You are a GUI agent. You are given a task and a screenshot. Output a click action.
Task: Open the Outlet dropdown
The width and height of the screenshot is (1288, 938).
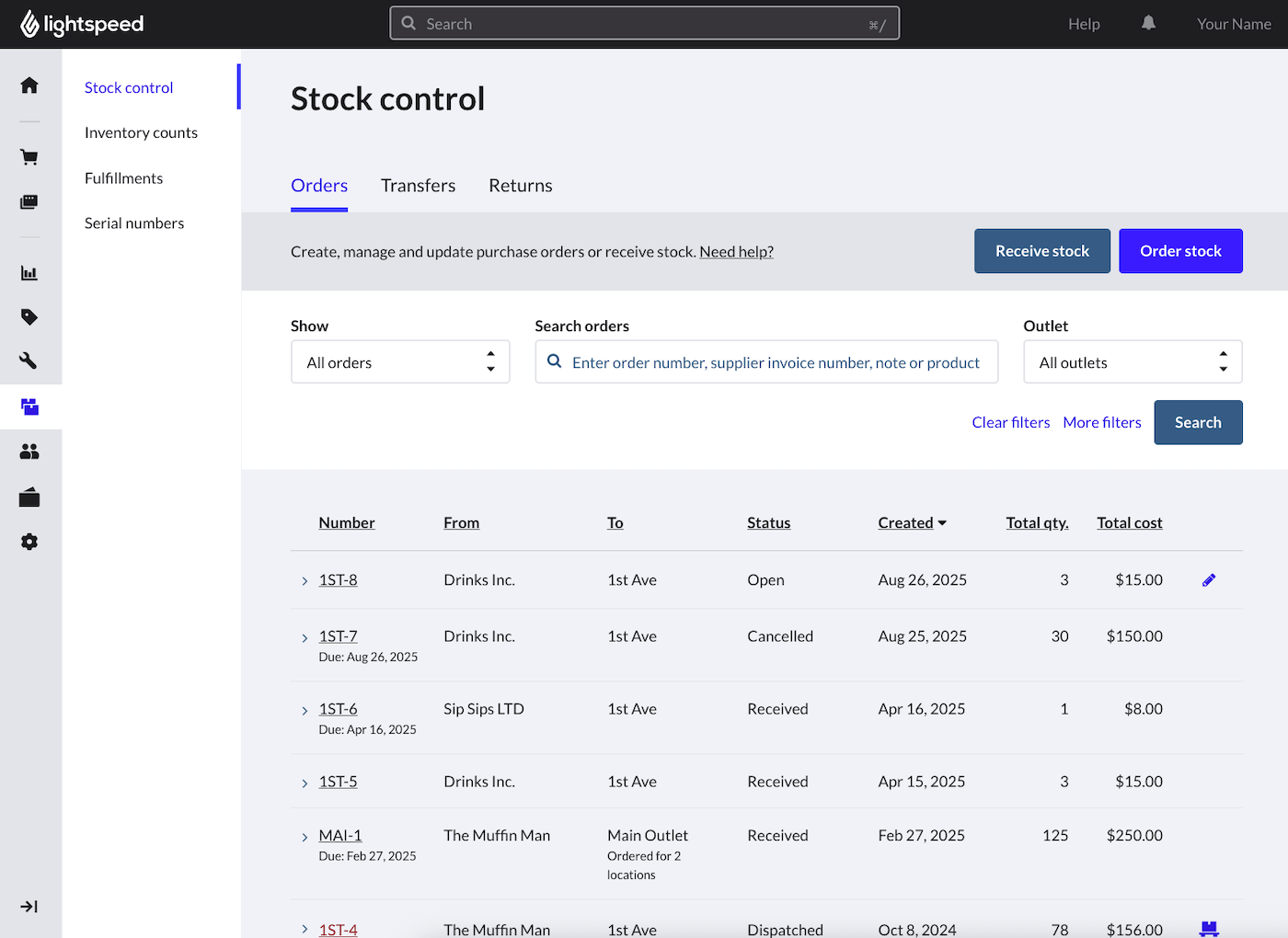(x=1132, y=362)
